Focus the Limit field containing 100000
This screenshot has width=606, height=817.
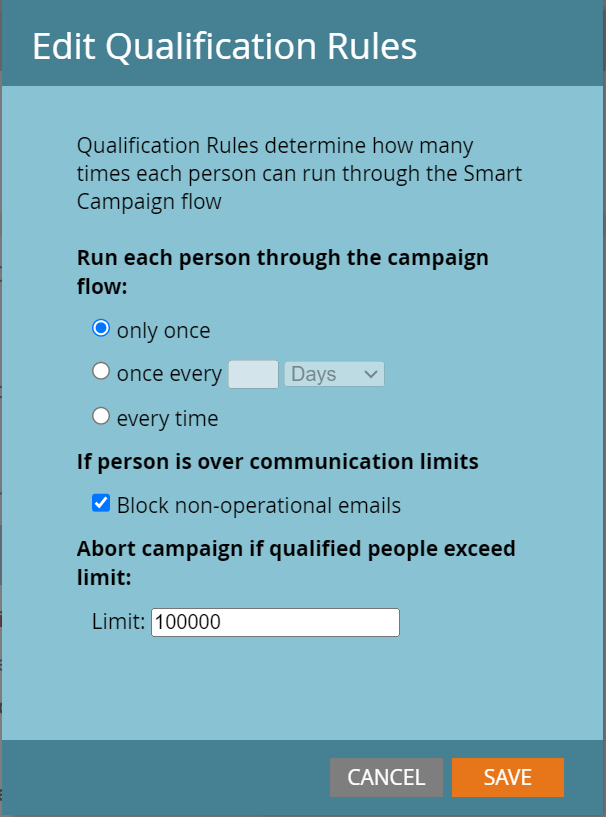[x=275, y=622]
